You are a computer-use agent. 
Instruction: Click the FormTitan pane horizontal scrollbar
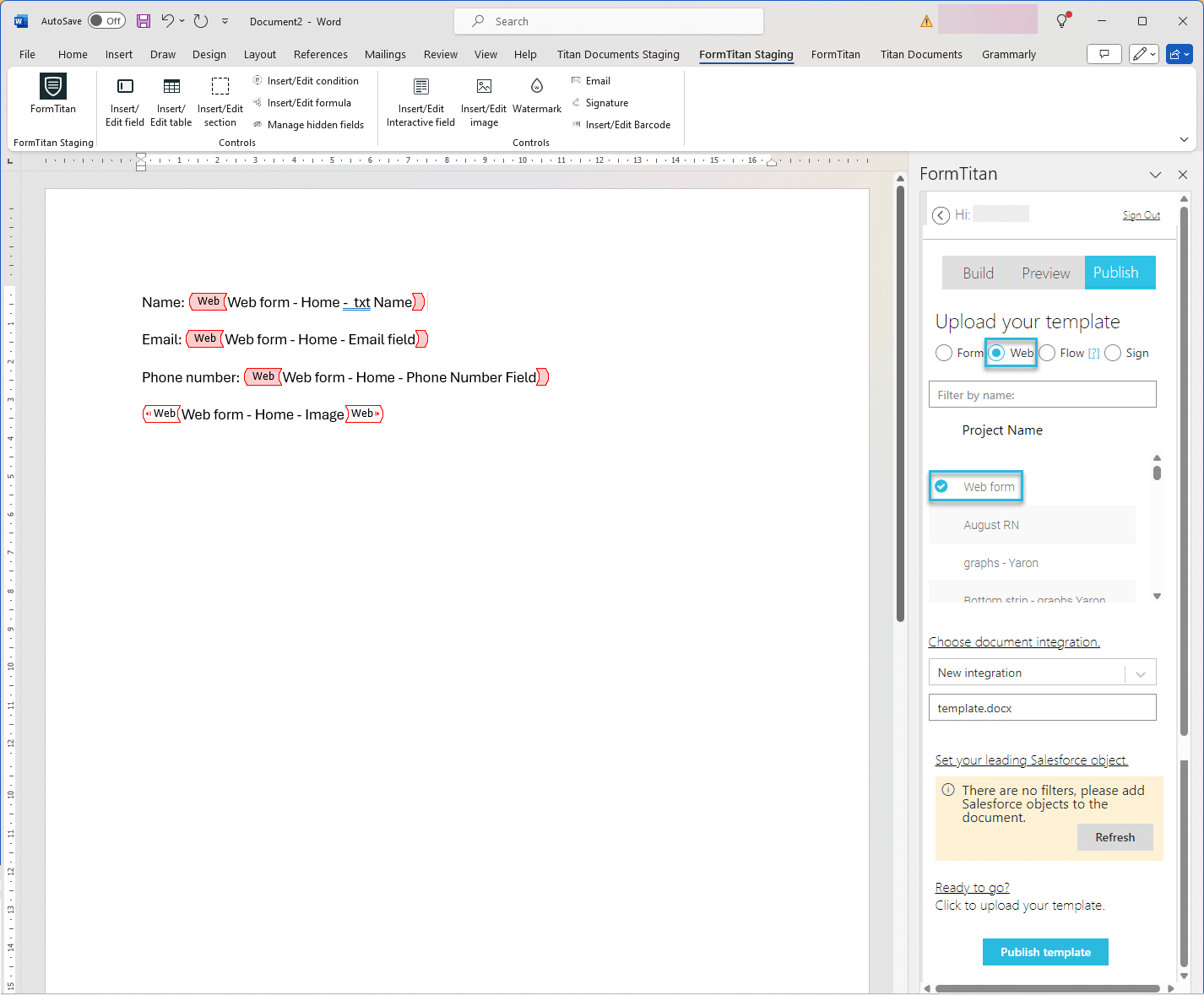tap(1047, 988)
